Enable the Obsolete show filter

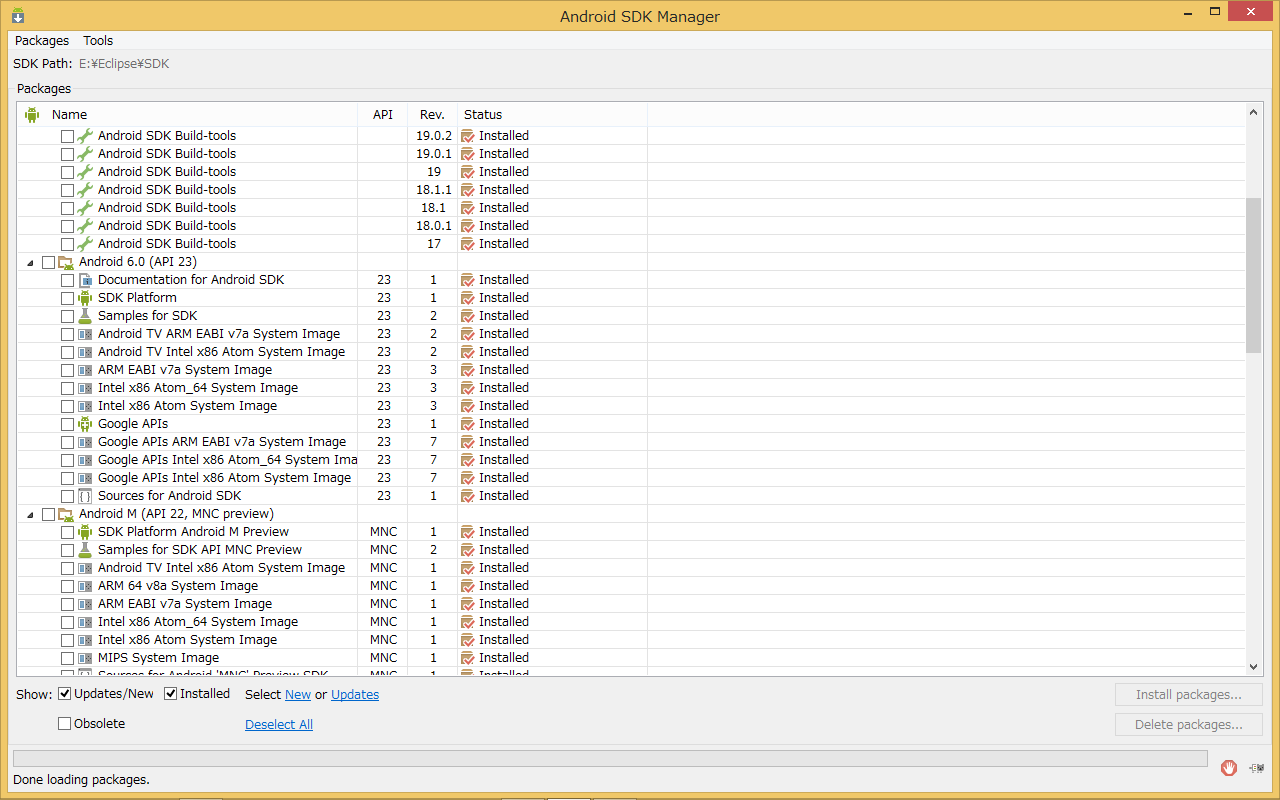coord(65,724)
